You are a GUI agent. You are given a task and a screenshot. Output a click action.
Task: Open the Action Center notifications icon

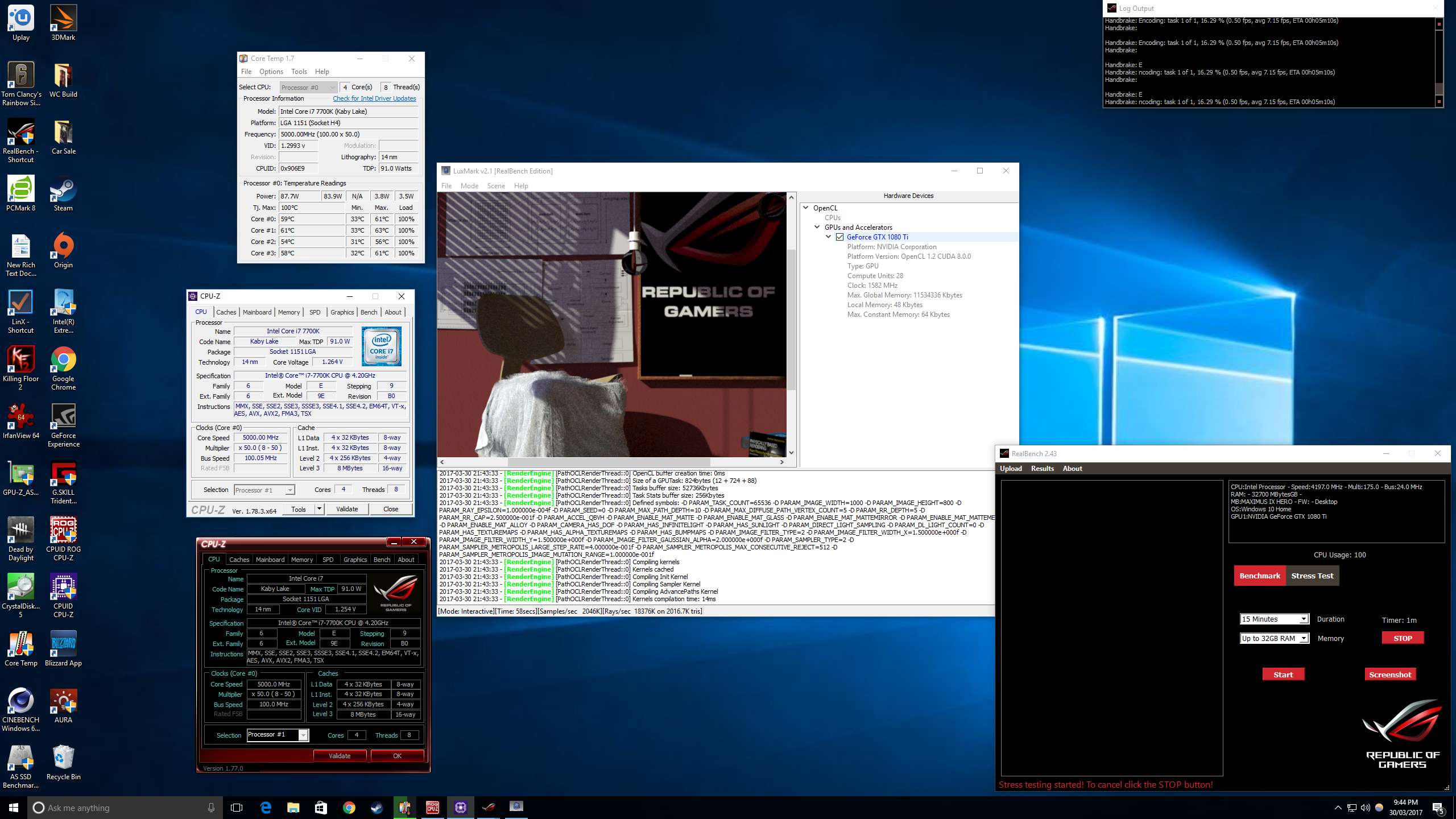pyautogui.click(x=1438, y=808)
